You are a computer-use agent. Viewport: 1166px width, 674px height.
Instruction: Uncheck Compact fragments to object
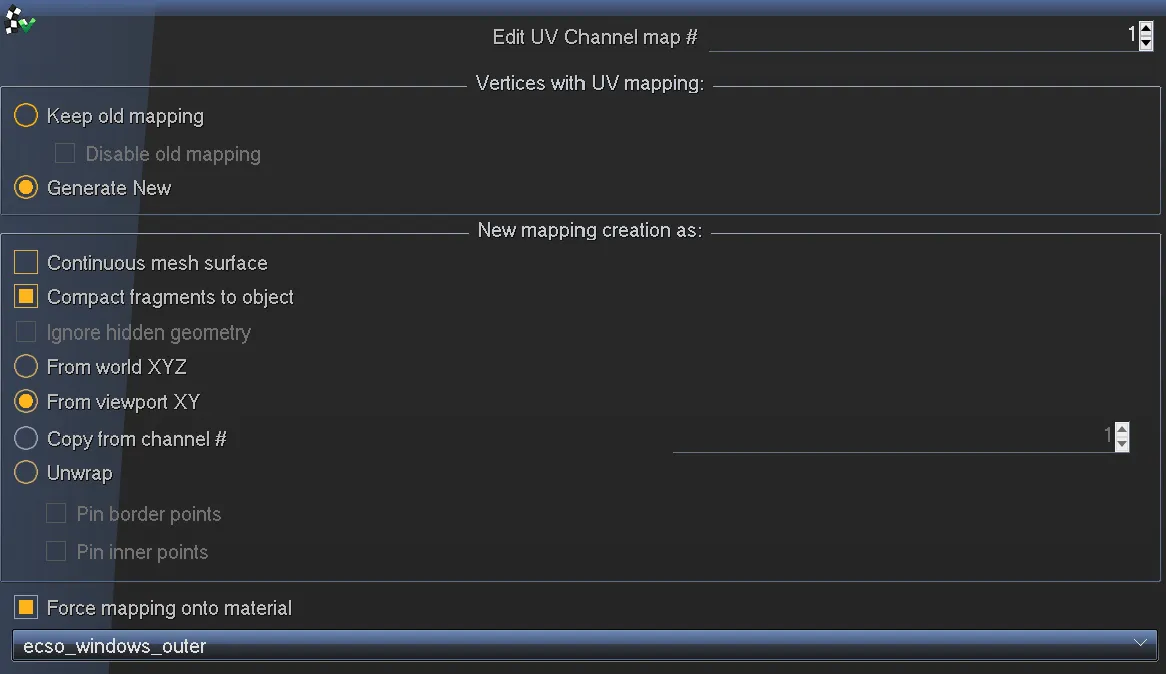click(x=26, y=297)
